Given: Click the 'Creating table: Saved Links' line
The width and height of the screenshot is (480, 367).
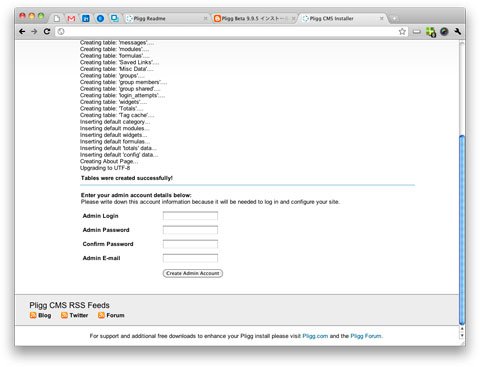Looking at the screenshot, I should tap(119, 62).
